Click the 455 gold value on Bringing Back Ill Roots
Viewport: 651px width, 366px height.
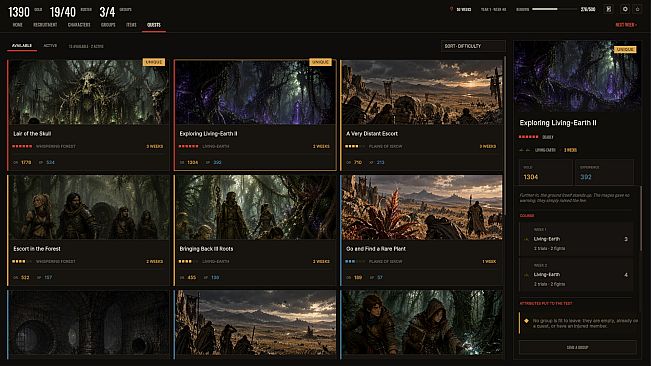(x=192, y=277)
